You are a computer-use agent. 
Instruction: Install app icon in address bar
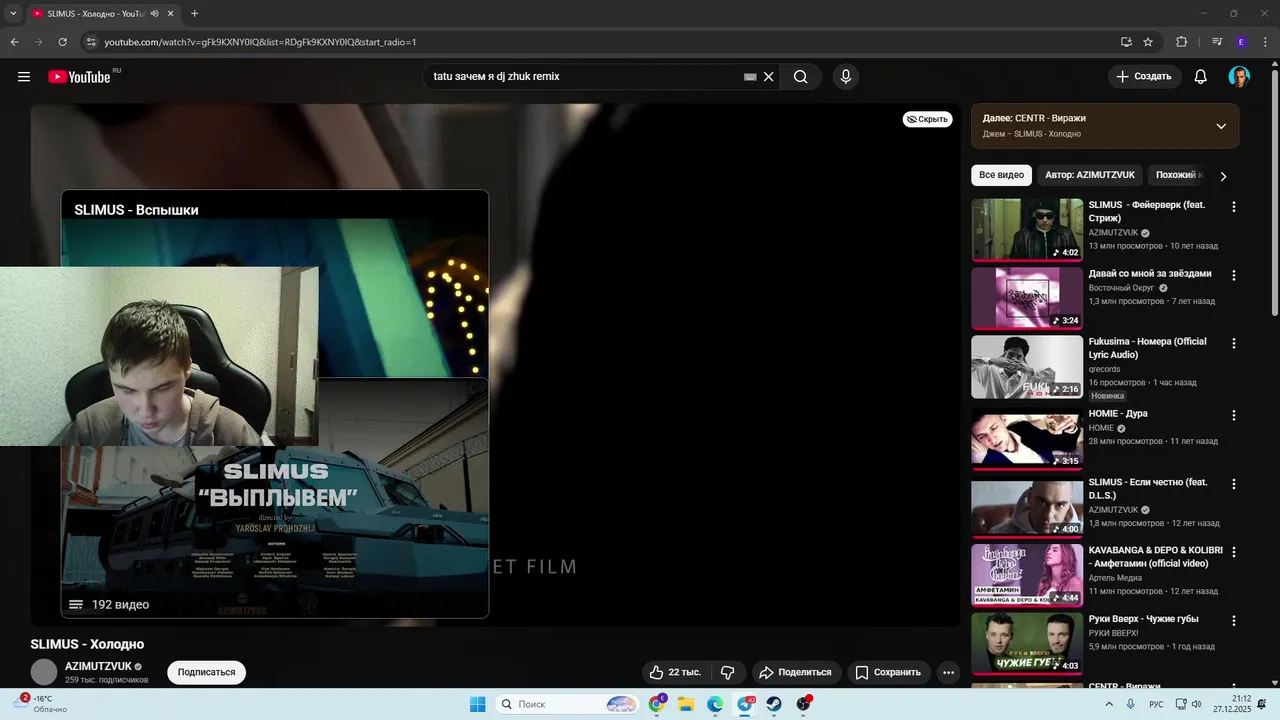click(1126, 42)
